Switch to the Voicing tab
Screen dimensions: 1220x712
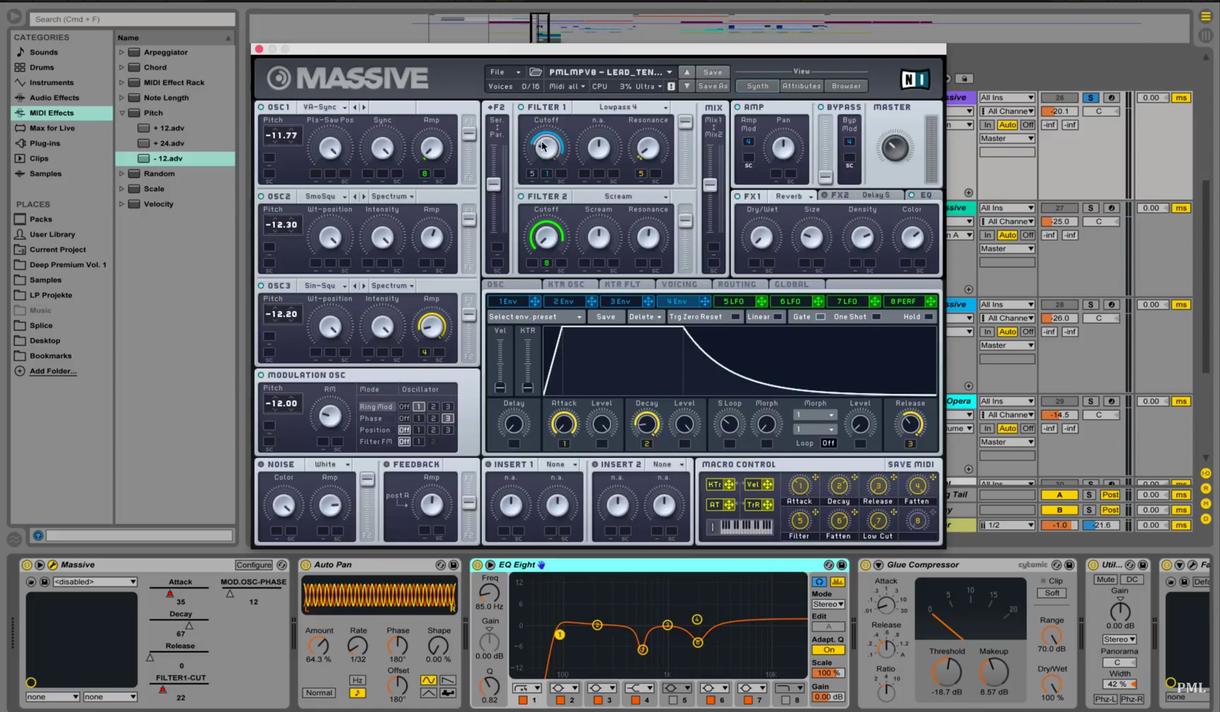(x=680, y=285)
